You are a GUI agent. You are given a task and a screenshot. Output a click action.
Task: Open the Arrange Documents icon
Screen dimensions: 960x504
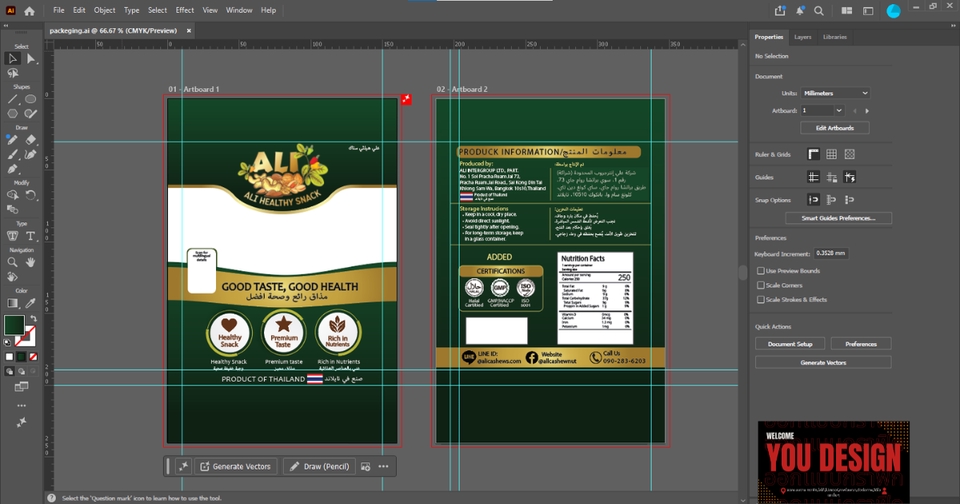(847, 10)
